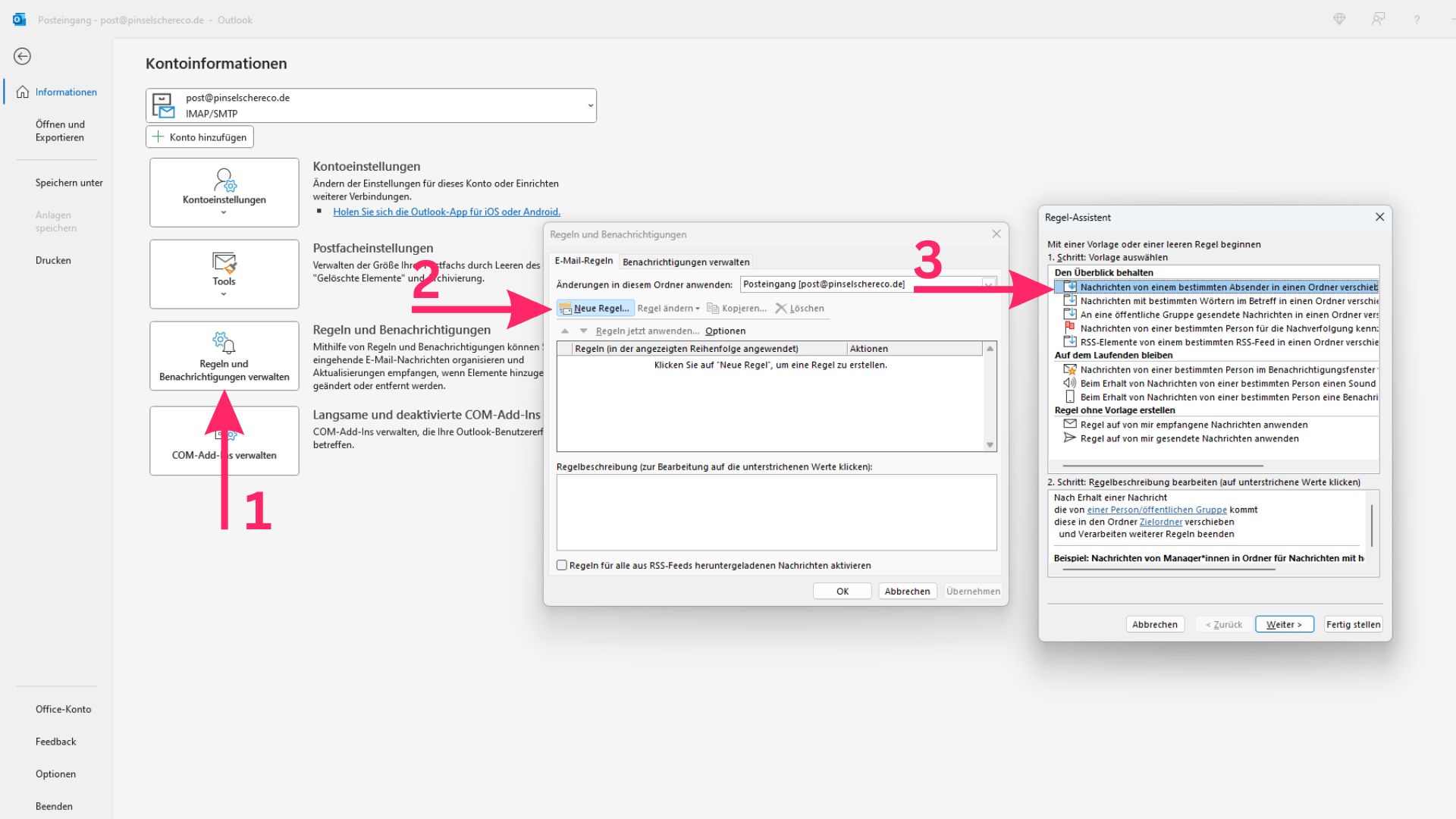Open the Drucken menu item
The height and width of the screenshot is (819, 1456).
pos(53,260)
